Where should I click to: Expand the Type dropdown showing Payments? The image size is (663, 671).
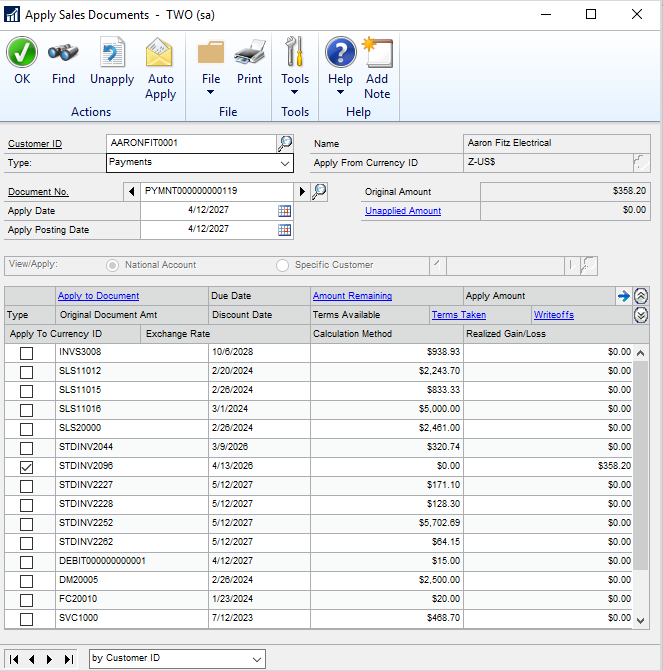click(x=285, y=162)
